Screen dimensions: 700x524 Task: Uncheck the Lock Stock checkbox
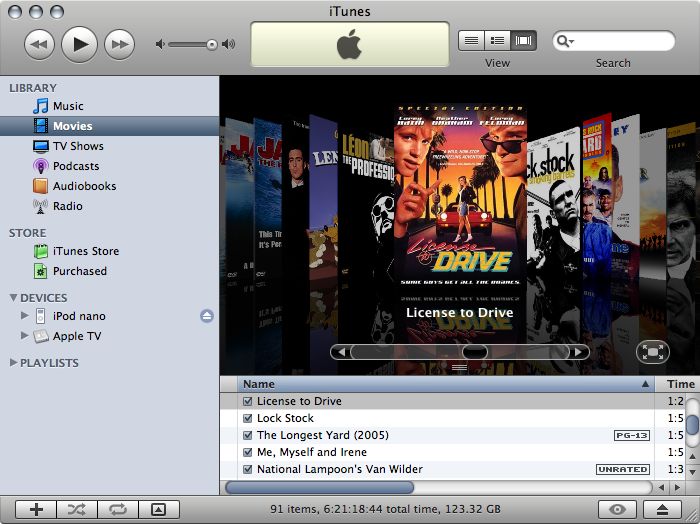click(247, 418)
